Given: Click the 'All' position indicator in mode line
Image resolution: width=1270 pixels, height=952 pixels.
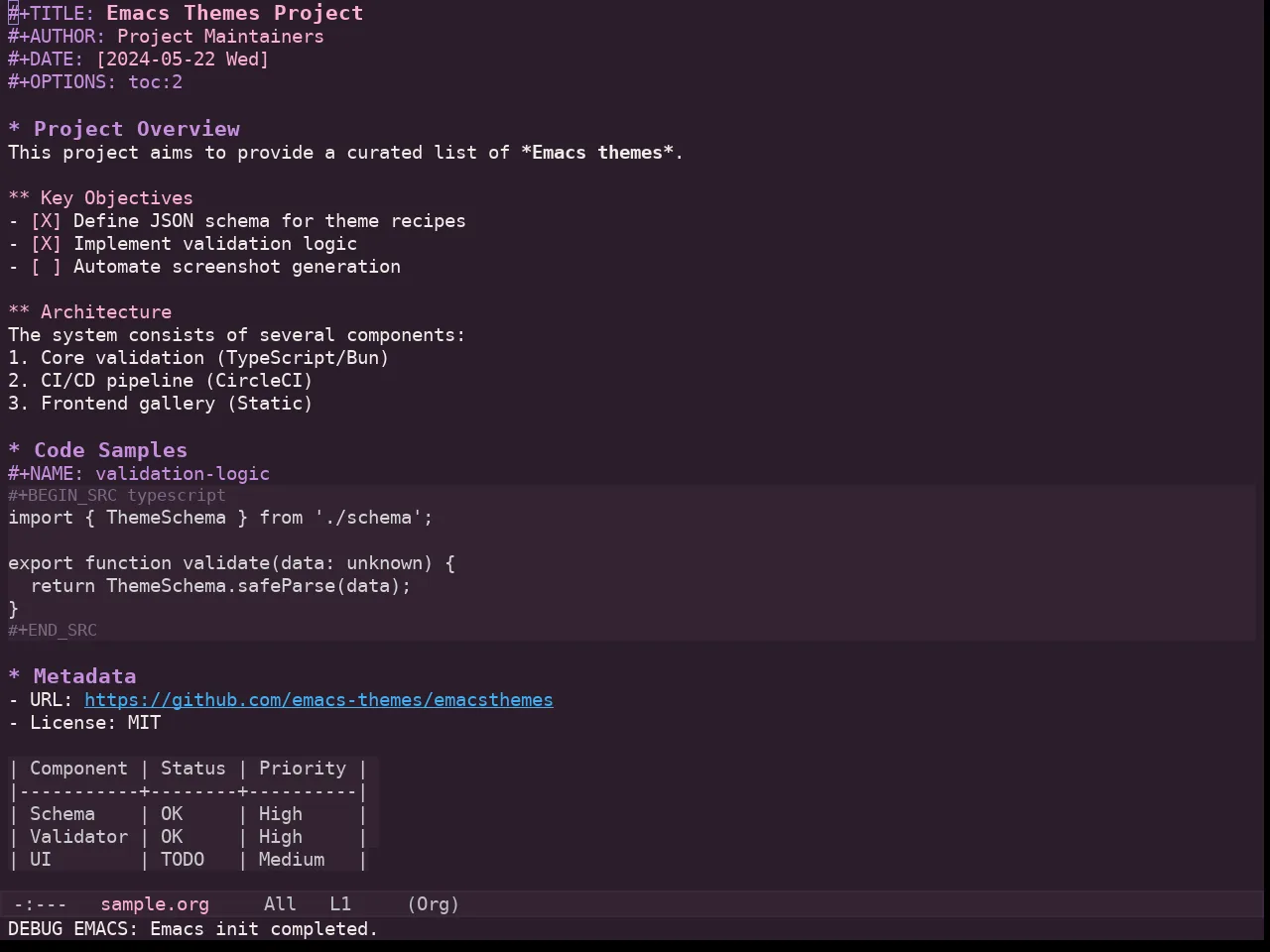Looking at the screenshot, I should pos(280,904).
